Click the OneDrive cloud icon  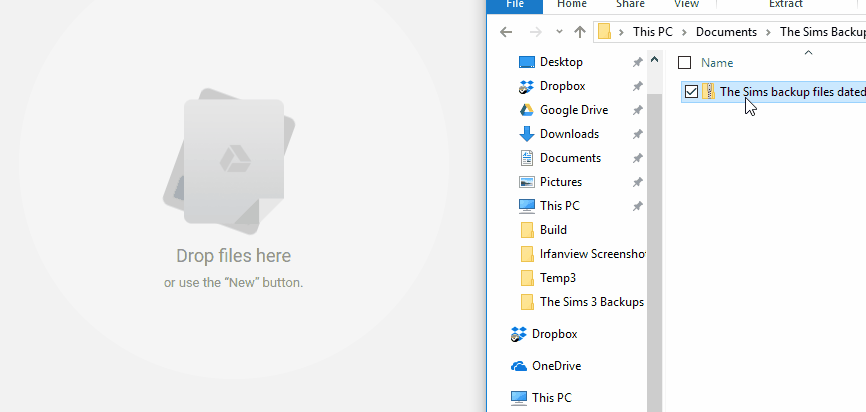tap(519, 366)
